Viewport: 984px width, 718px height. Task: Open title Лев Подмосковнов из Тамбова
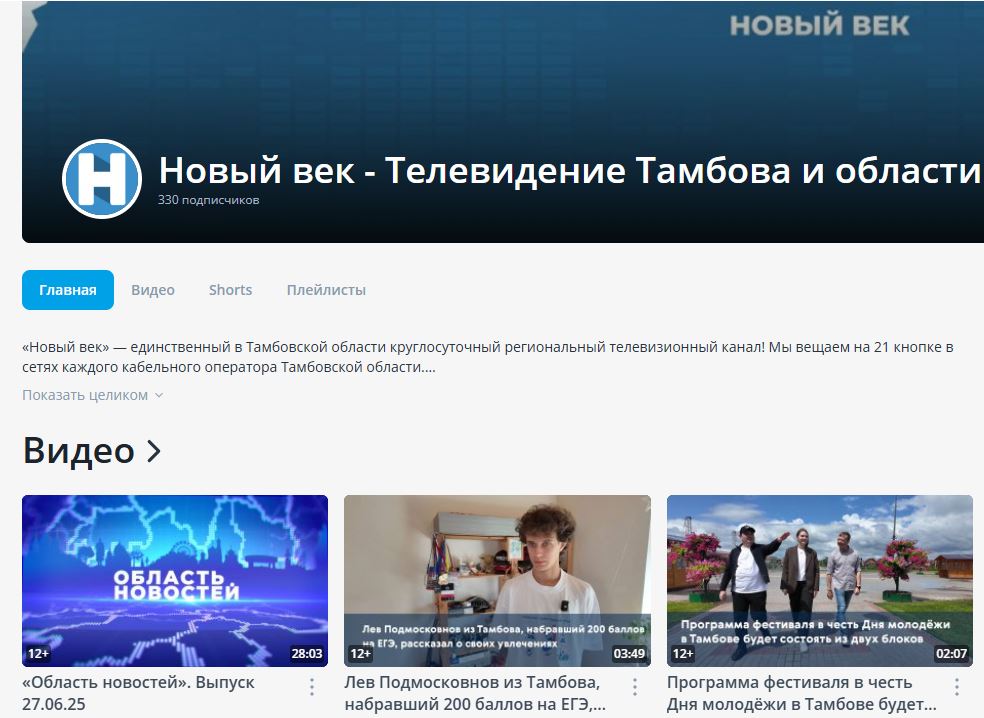point(475,693)
